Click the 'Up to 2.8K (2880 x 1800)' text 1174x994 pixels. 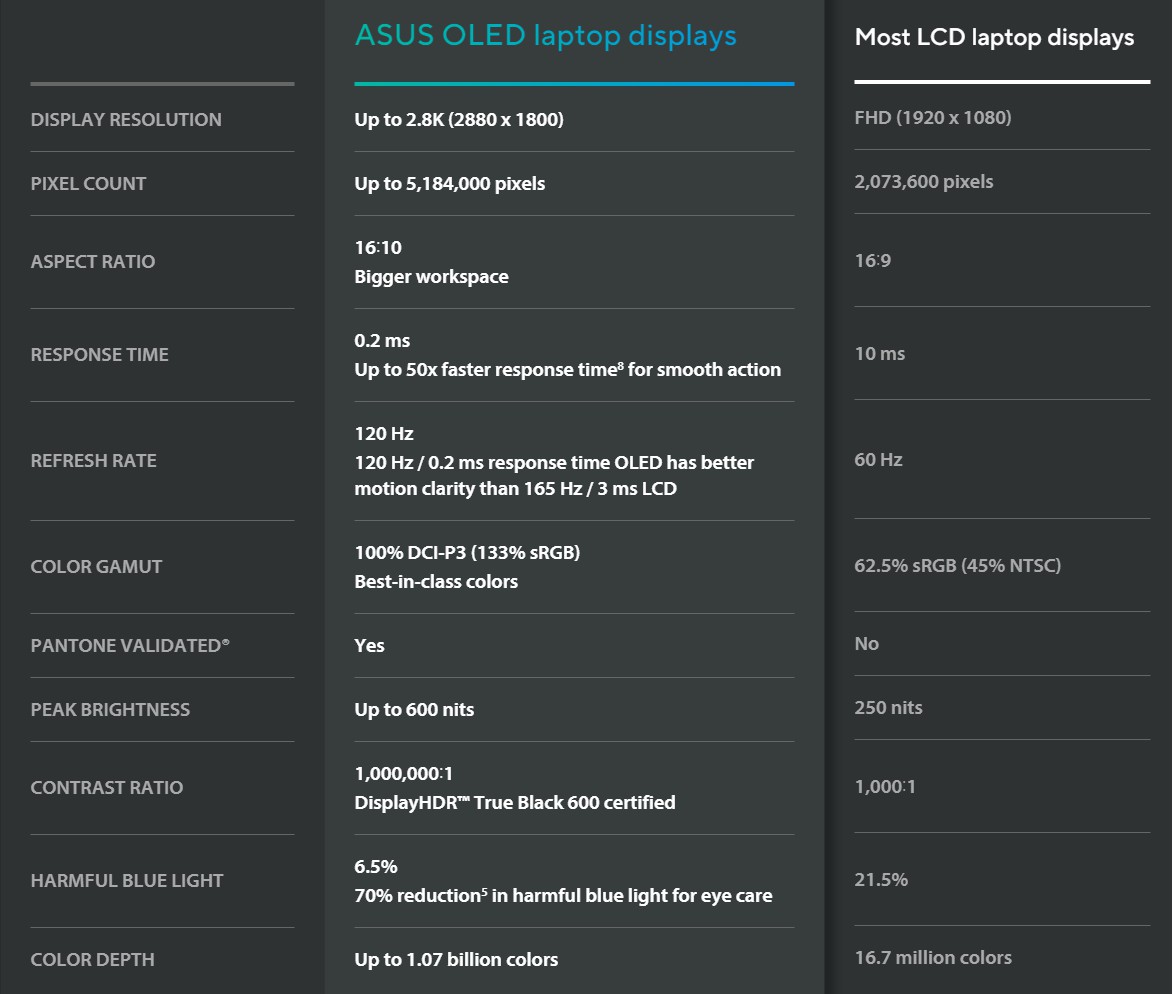click(459, 120)
